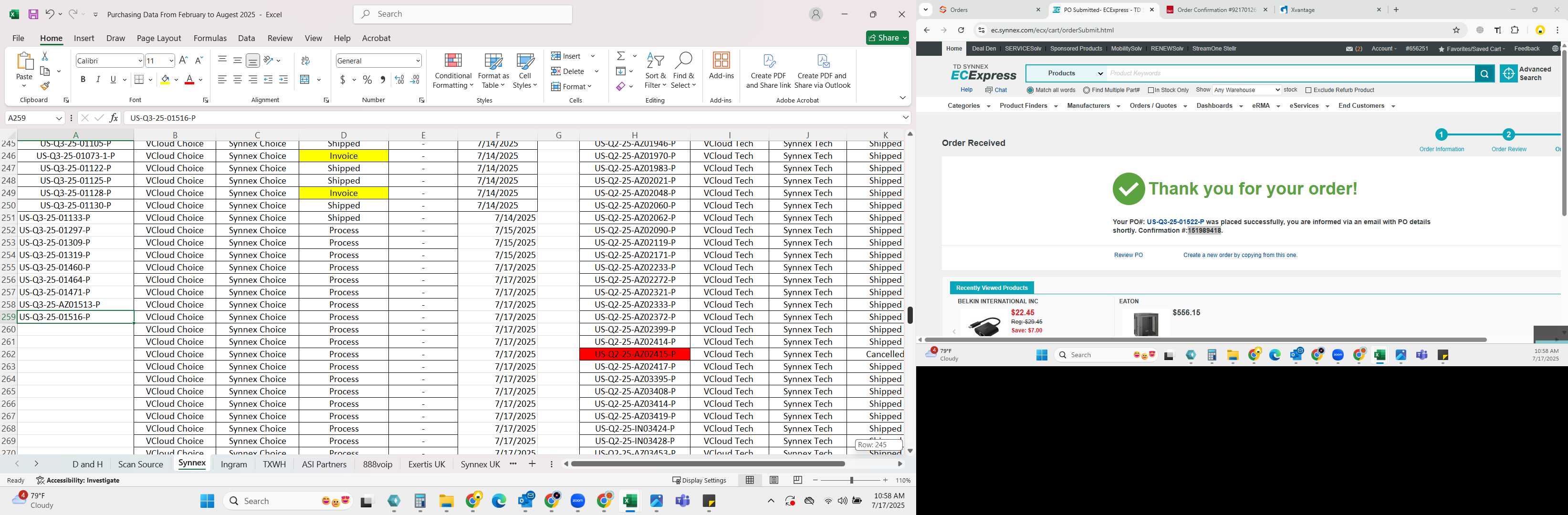This screenshot has height=515, width=1568.
Task: Expand the Orders / Quotes menu
Action: [1158, 106]
